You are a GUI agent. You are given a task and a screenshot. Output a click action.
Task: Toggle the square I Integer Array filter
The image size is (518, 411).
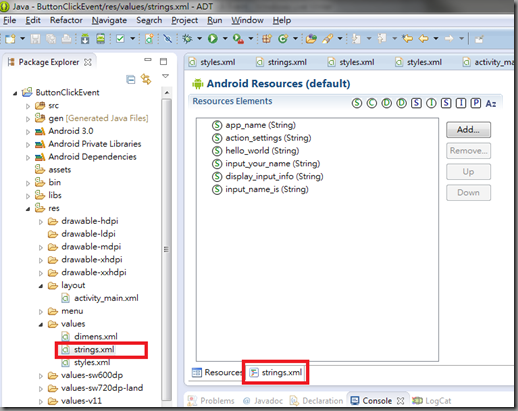pos(461,103)
